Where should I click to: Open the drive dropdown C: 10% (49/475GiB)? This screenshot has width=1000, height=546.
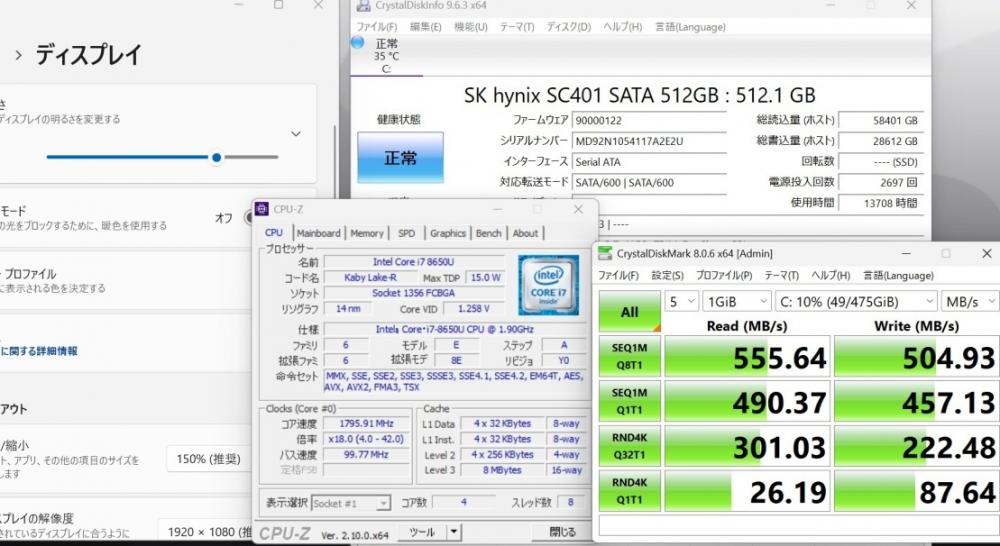pyautogui.click(x=856, y=301)
